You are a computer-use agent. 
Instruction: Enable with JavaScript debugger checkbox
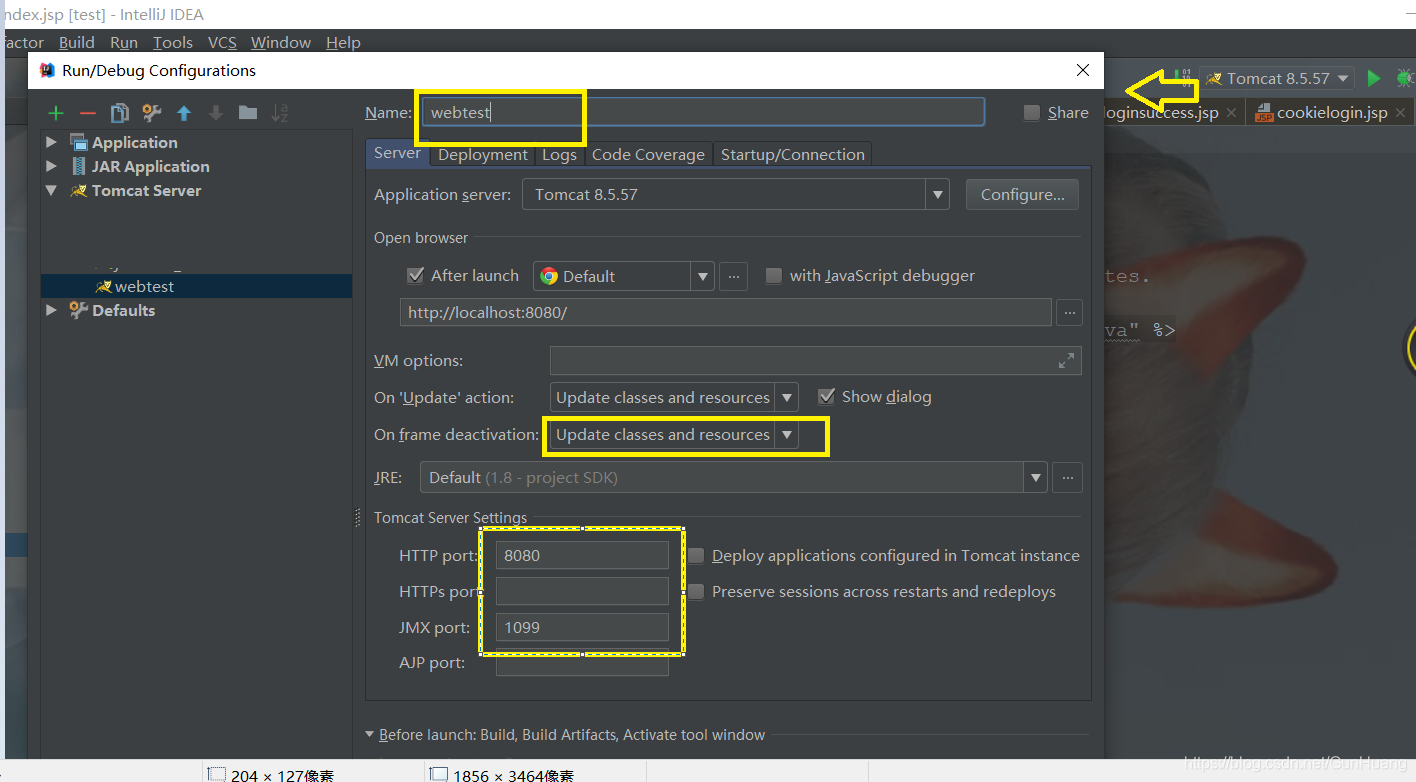[774, 276]
